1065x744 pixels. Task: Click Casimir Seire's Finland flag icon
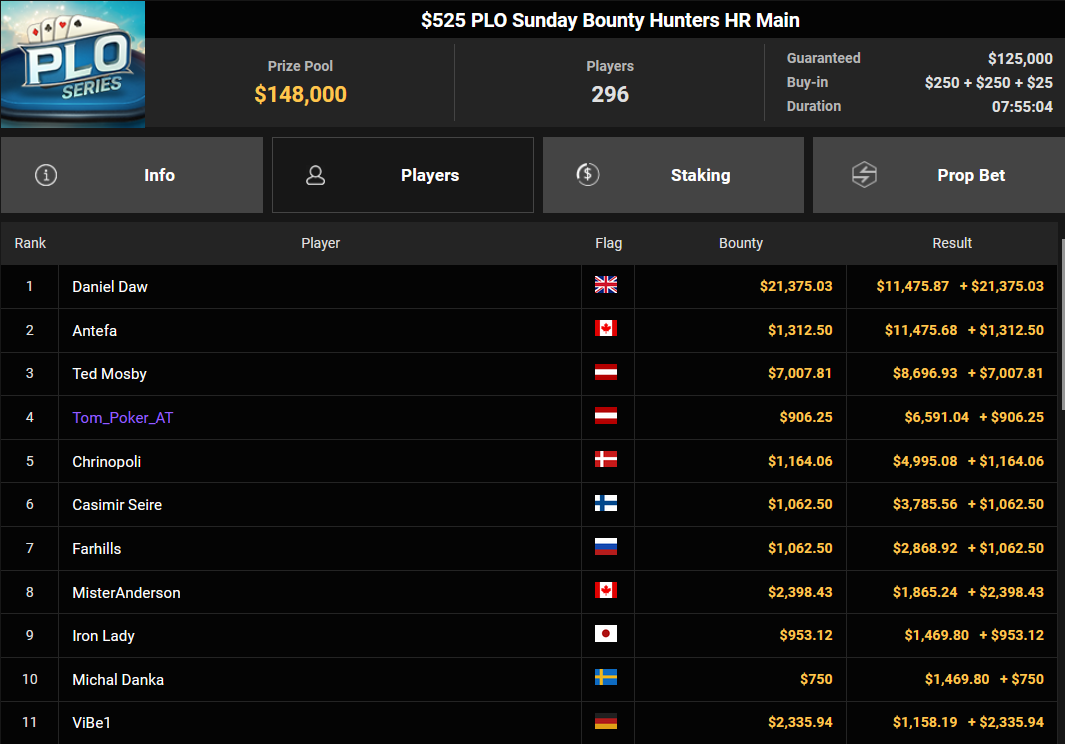606,503
